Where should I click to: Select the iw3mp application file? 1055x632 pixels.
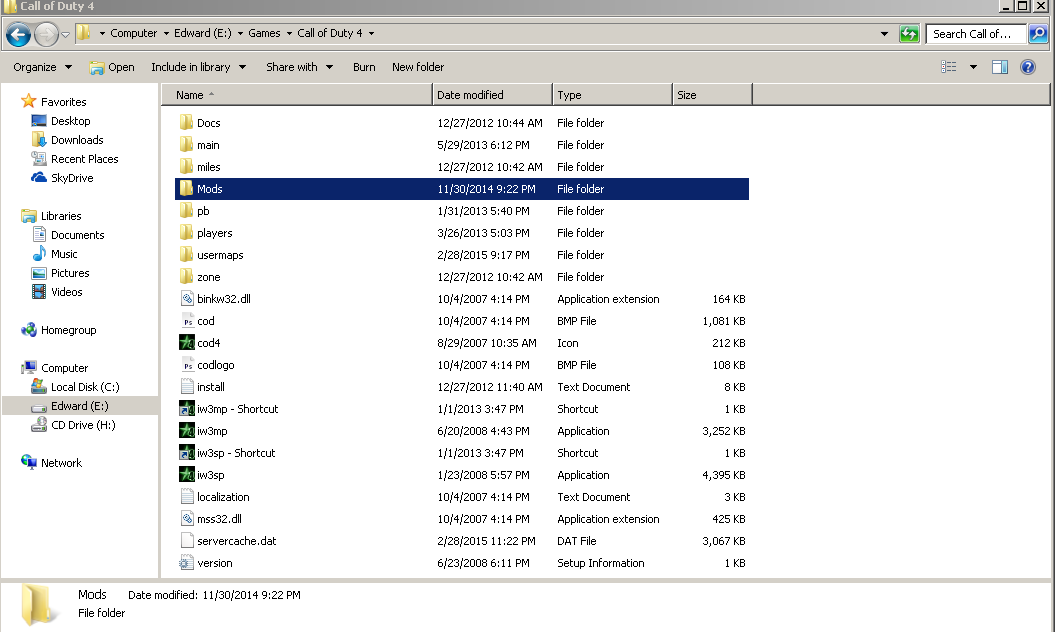pyautogui.click(x=212, y=431)
